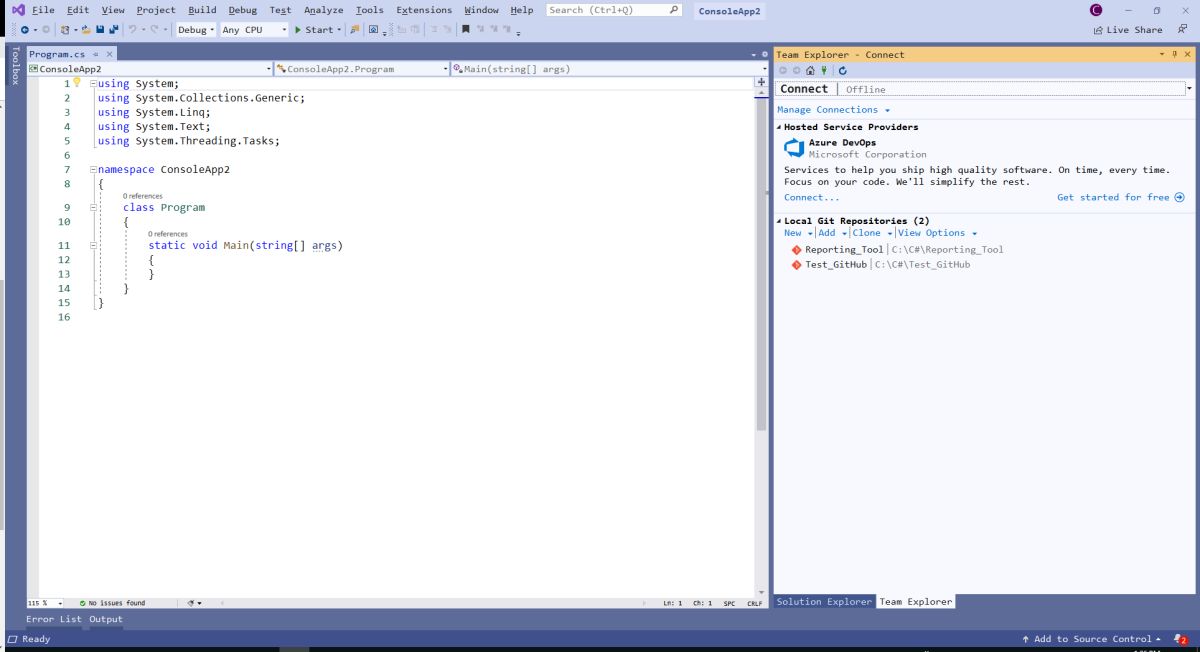Click the feedback icon beside Live Share
1200x652 pixels.
(1182, 30)
